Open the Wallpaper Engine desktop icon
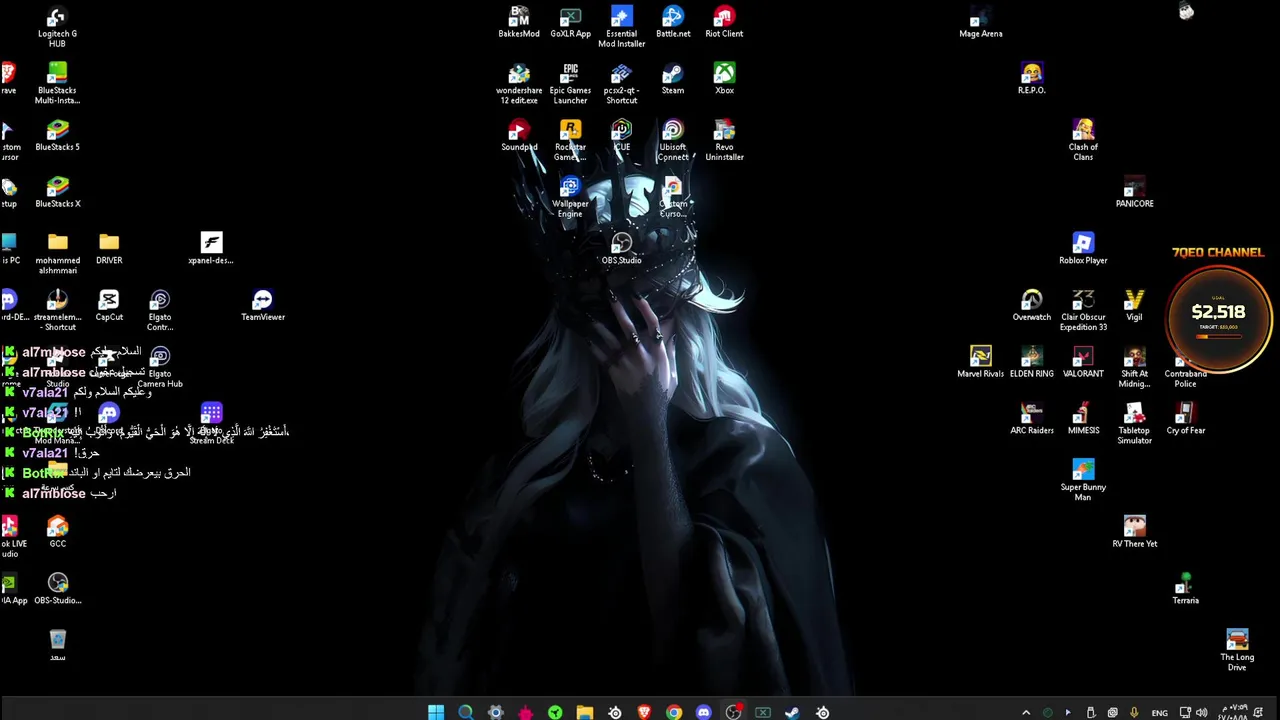1280x720 pixels. (x=570, y=197)
